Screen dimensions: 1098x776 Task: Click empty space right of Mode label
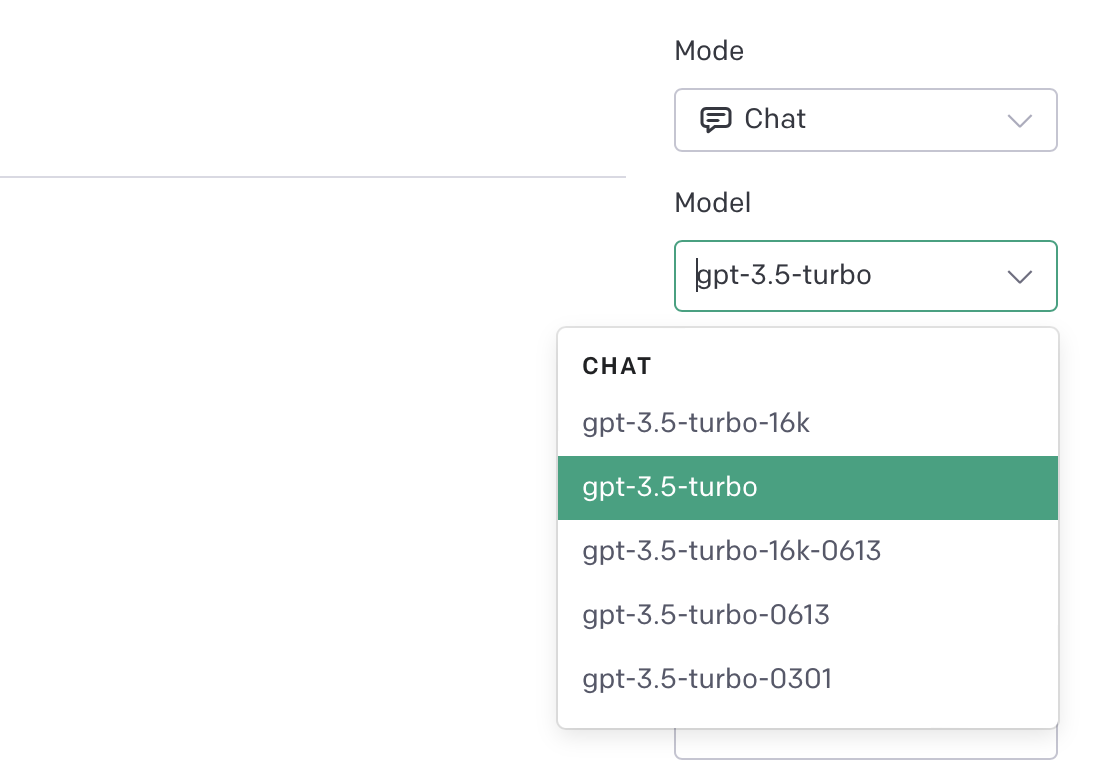coord(900,50)
